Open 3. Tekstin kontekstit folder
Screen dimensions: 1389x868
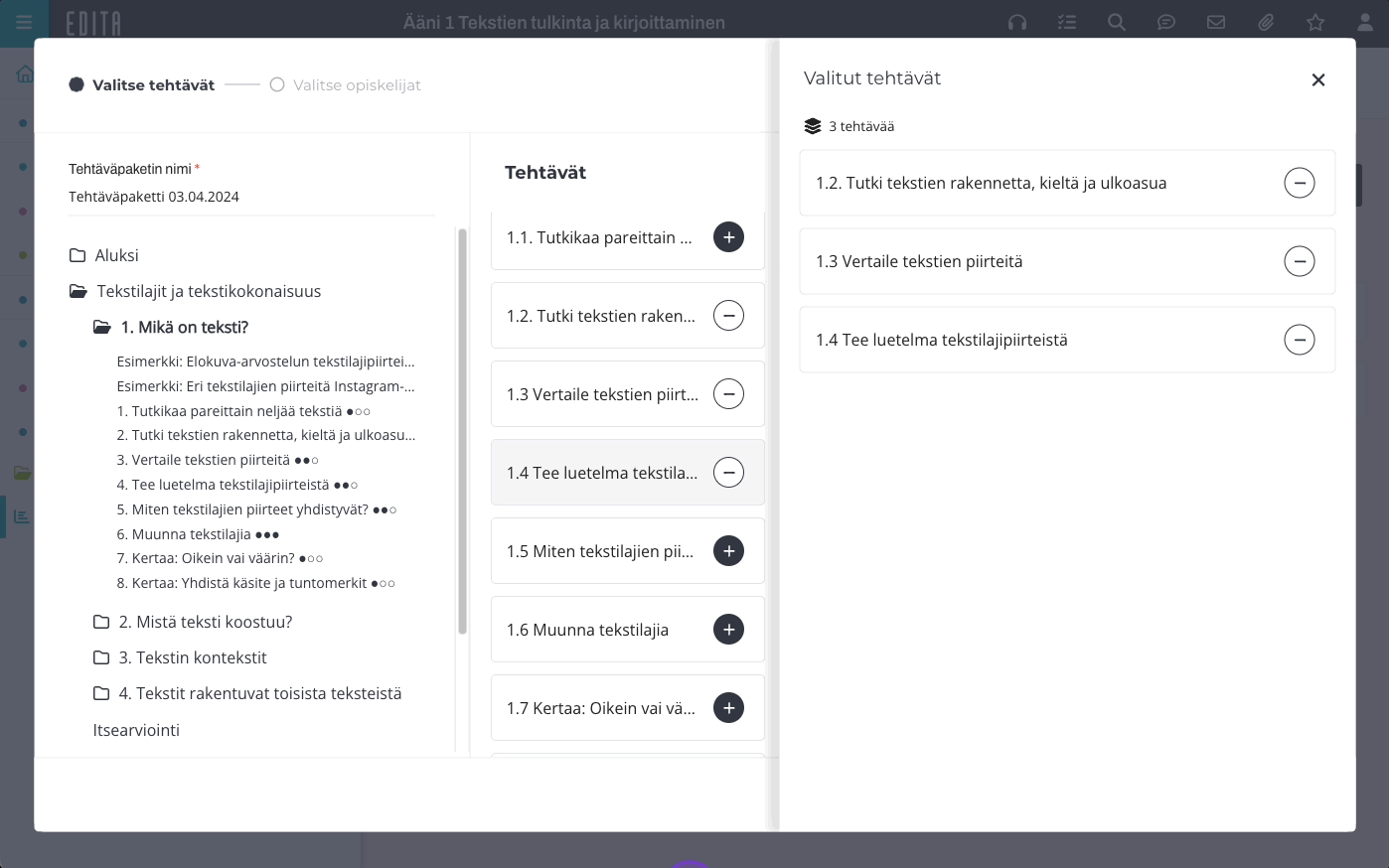[180, 657]
